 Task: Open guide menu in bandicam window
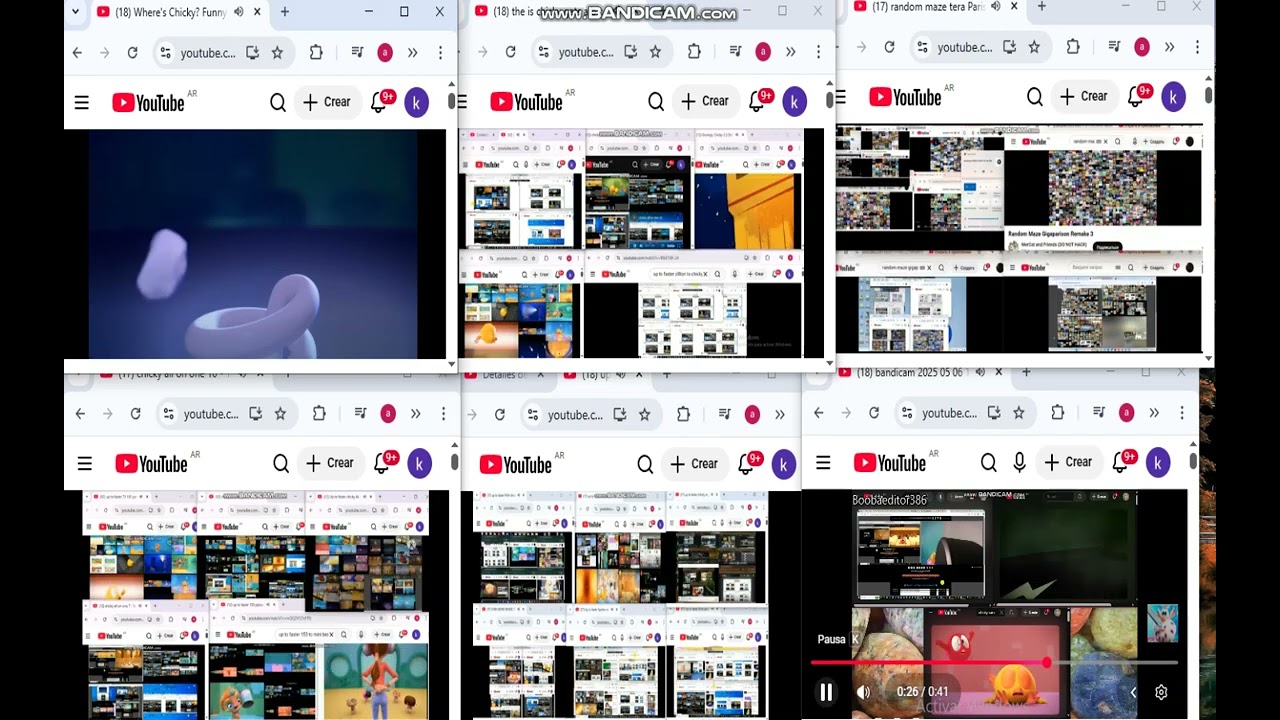[x=823, y=462]
